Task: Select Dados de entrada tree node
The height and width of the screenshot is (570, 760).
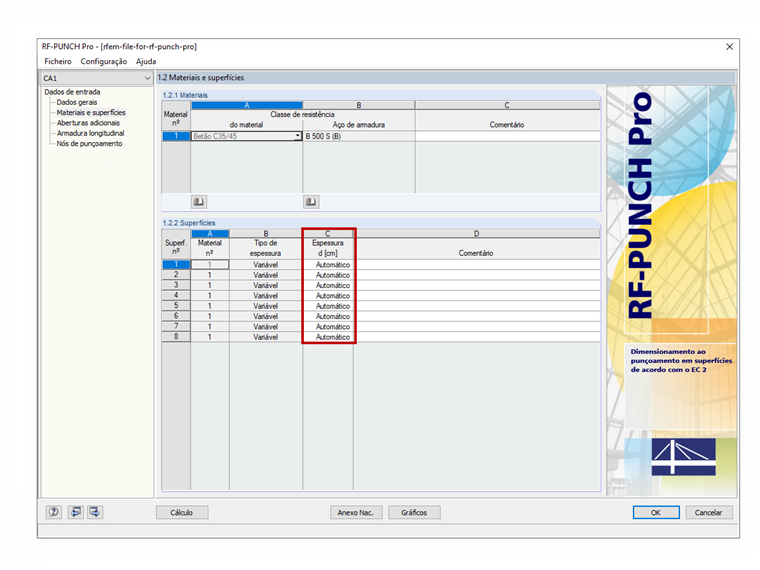Action: (x=72, y=92)
